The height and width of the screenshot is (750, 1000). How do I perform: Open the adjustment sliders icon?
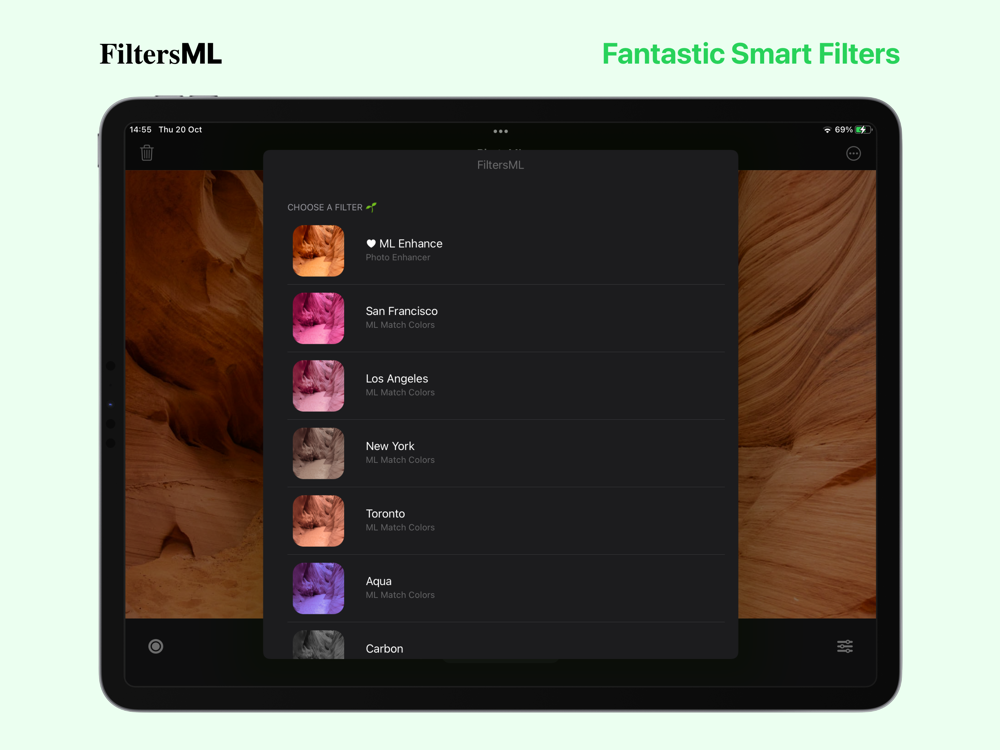click(845, 647)
